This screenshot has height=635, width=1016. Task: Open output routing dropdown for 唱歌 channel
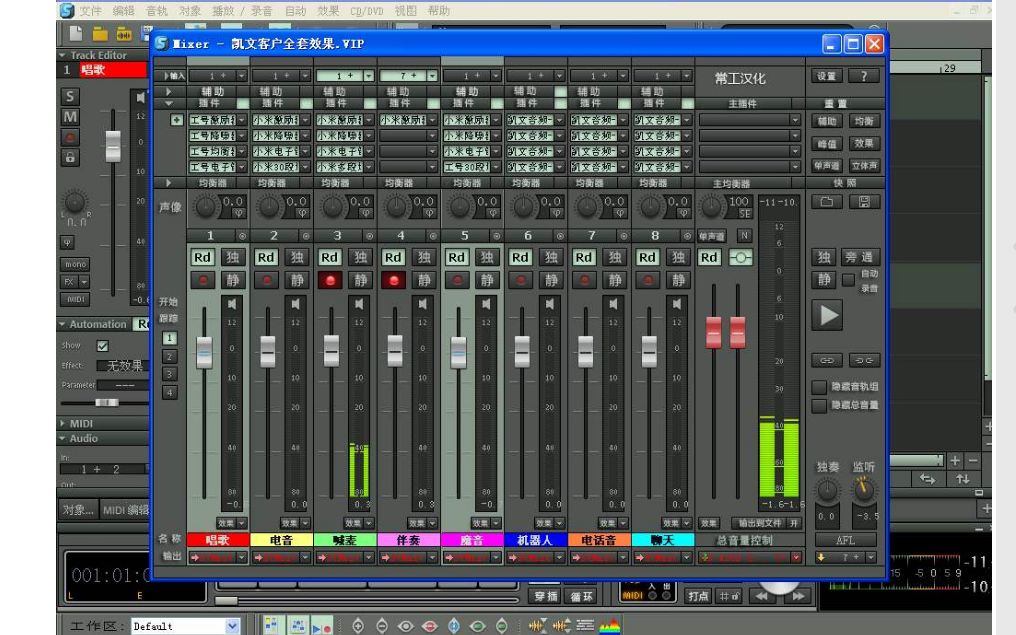tap(242, 557)
